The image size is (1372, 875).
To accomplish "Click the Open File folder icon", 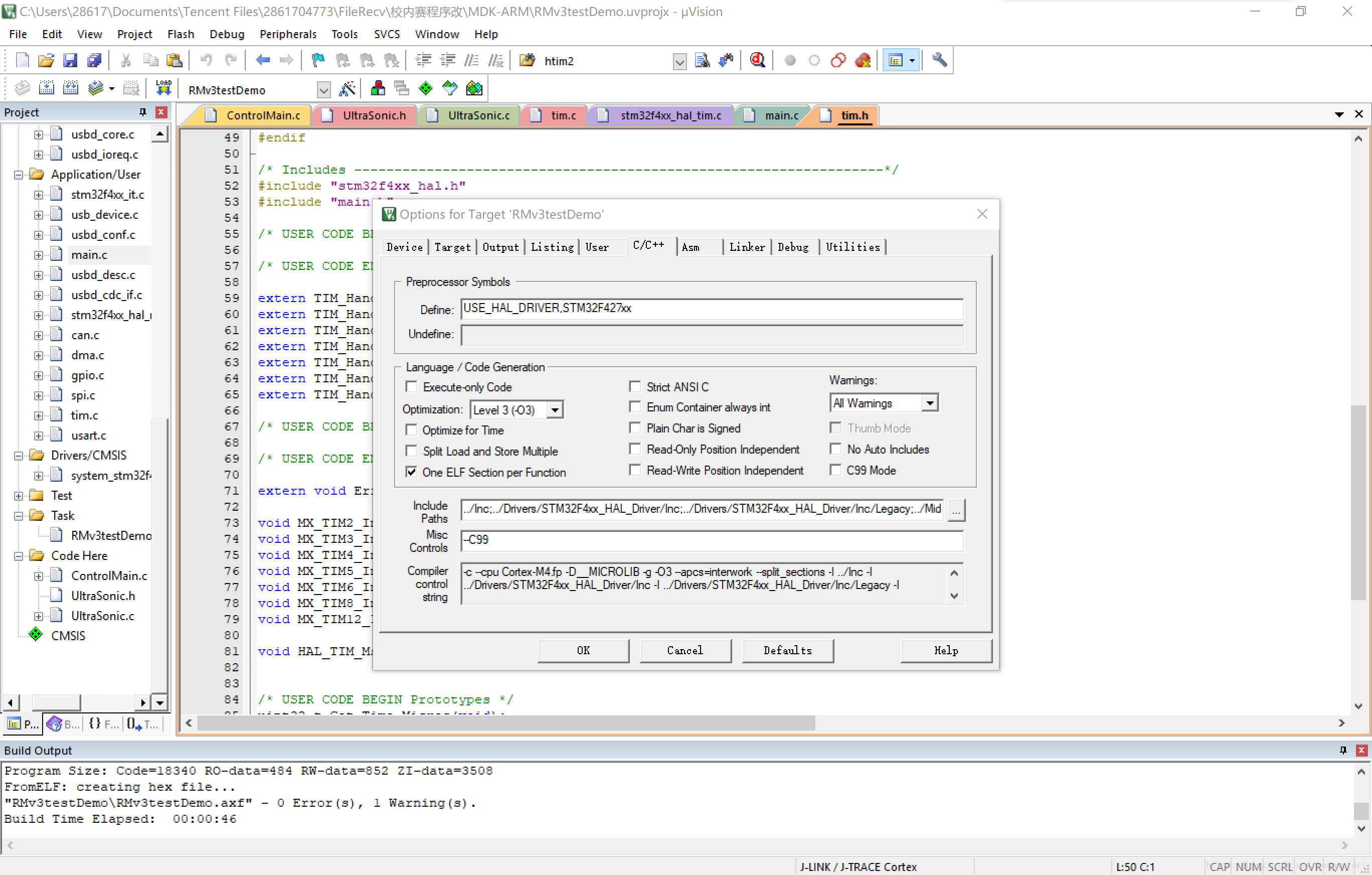I will [x=46, y=60].
